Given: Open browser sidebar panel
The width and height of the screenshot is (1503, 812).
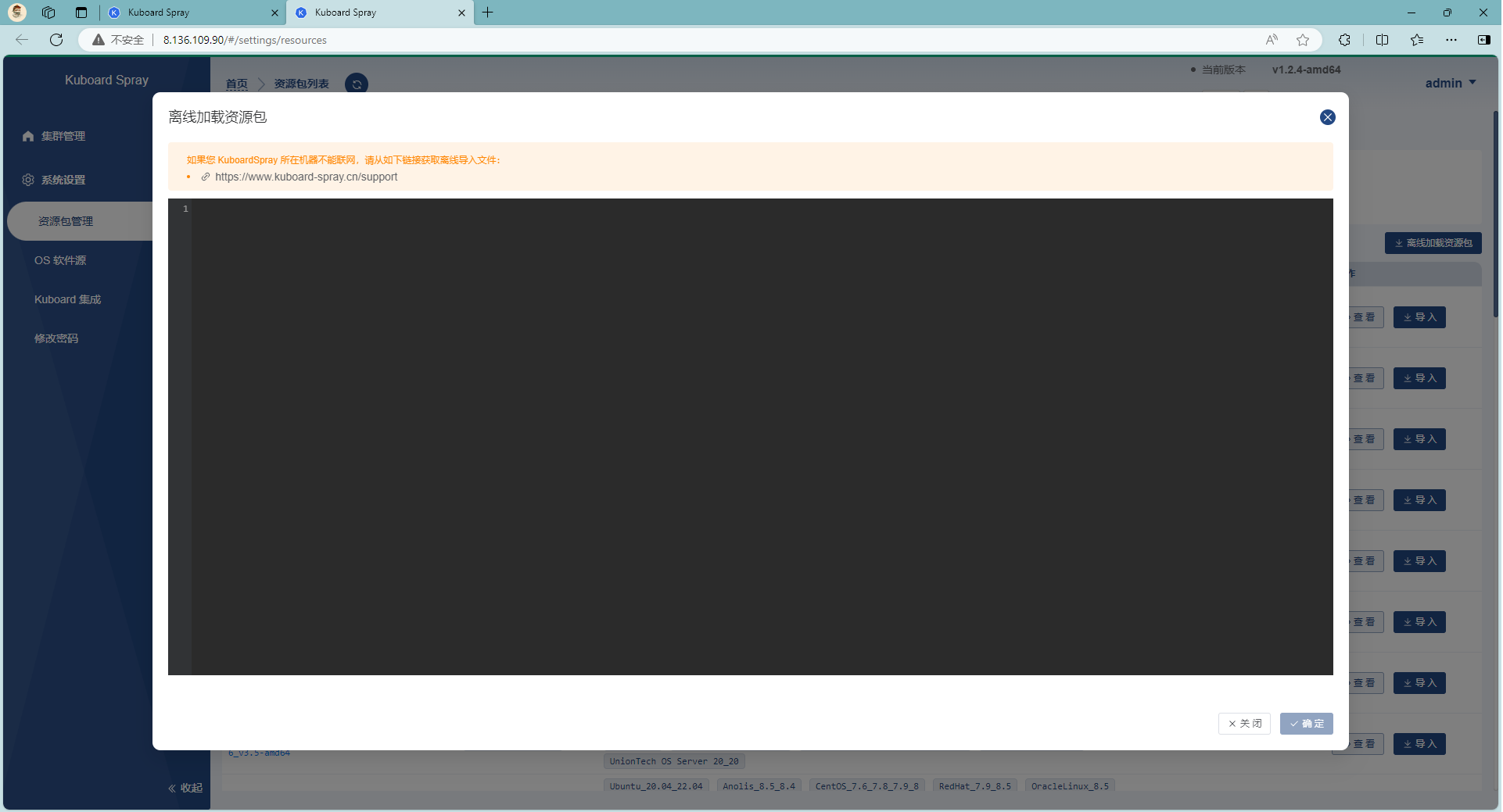Looking at the screenshot, I should 1483,40.
